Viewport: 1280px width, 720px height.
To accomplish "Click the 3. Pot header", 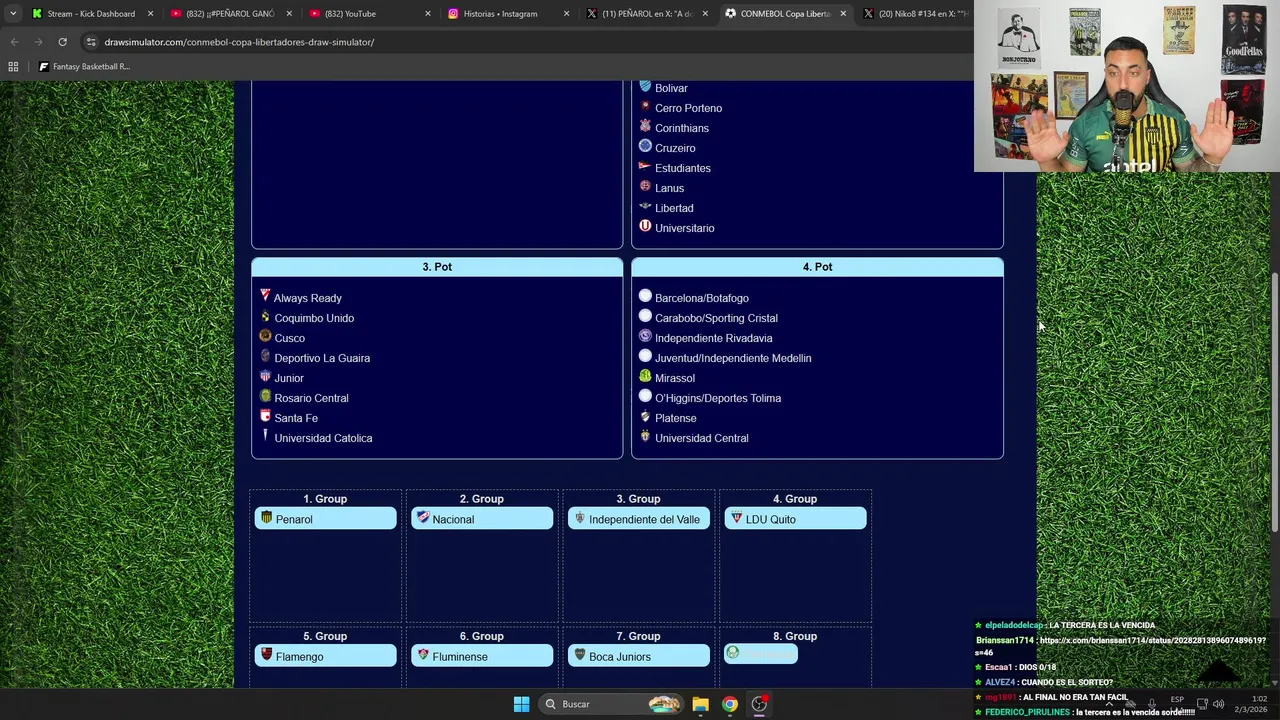I will coord(437,267).
